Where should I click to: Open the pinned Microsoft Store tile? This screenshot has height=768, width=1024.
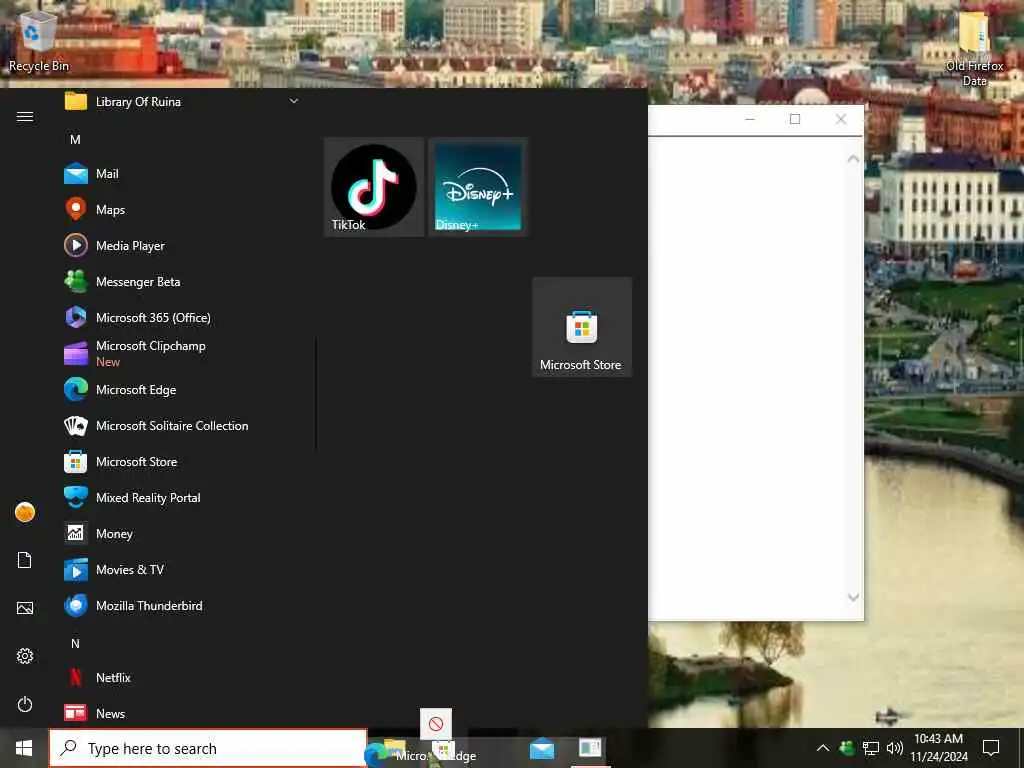582,327
